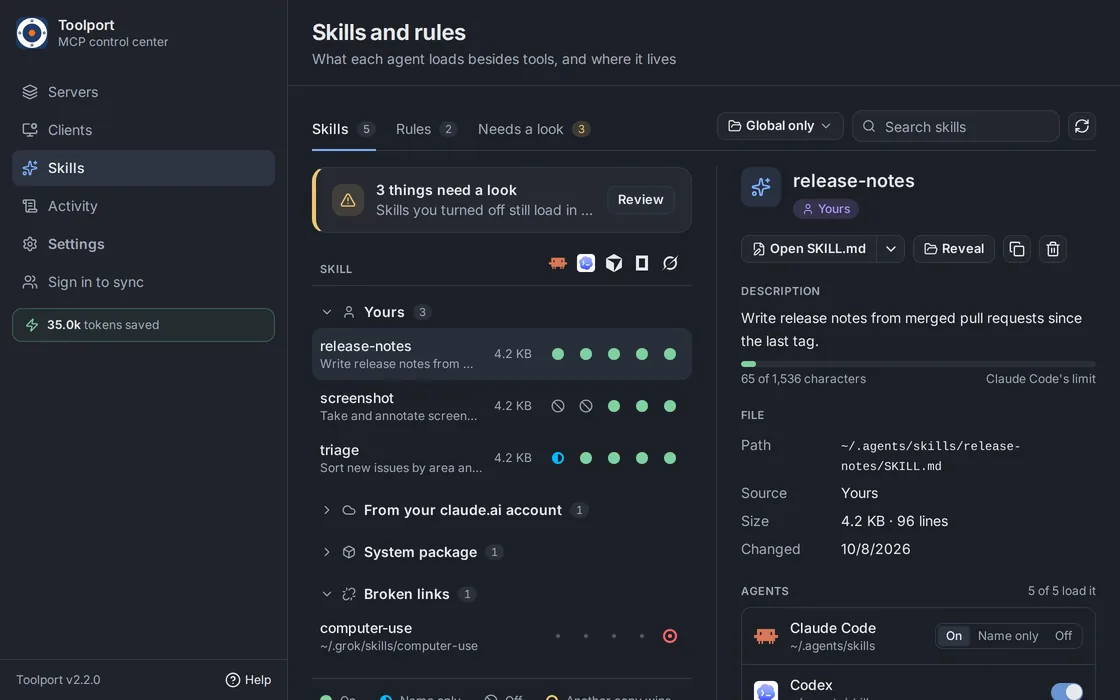Click the Clients monitor icon in the sidebar
1120x700 pixels.
[30, 130]
